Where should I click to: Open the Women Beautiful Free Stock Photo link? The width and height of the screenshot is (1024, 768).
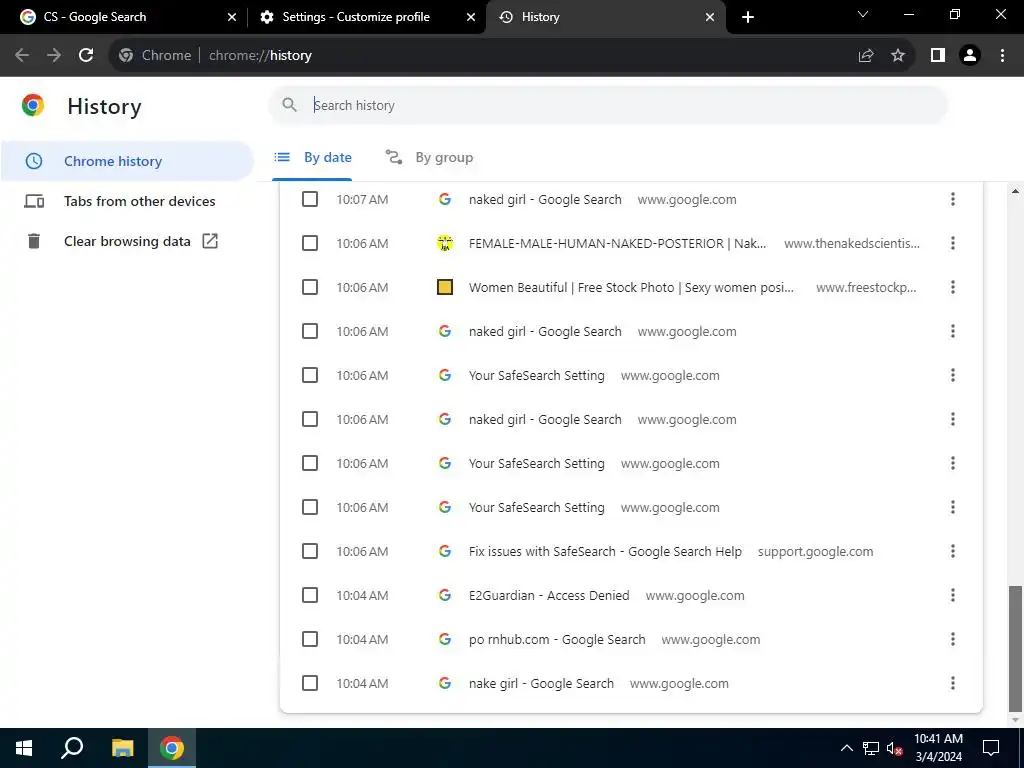(631, 287)
